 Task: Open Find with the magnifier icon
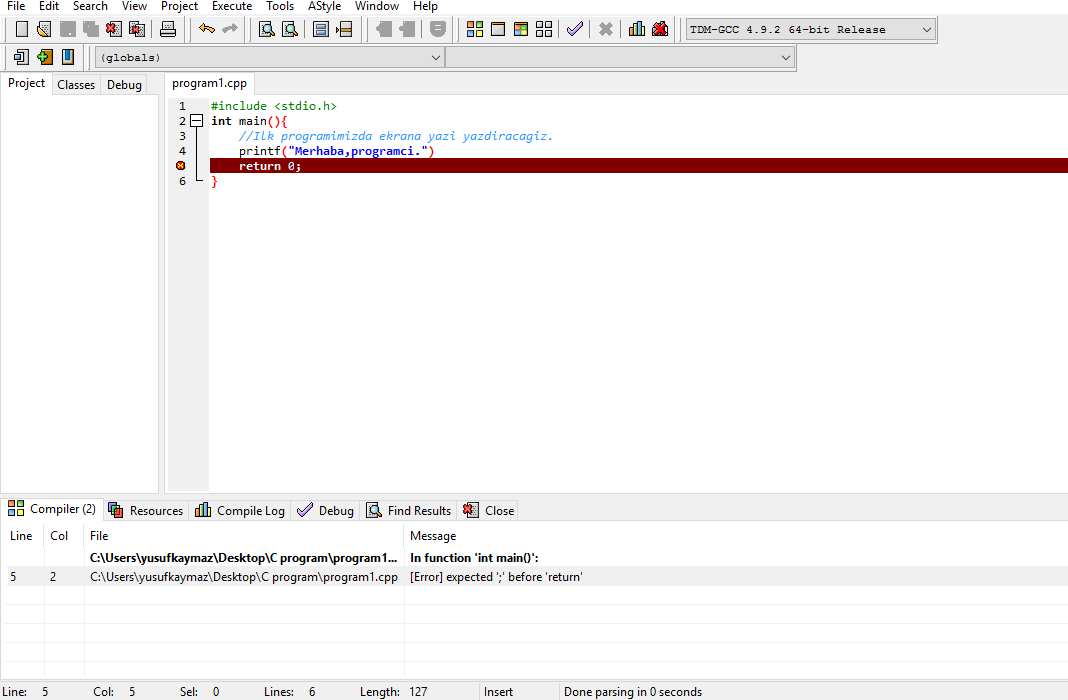coord(266,29)
